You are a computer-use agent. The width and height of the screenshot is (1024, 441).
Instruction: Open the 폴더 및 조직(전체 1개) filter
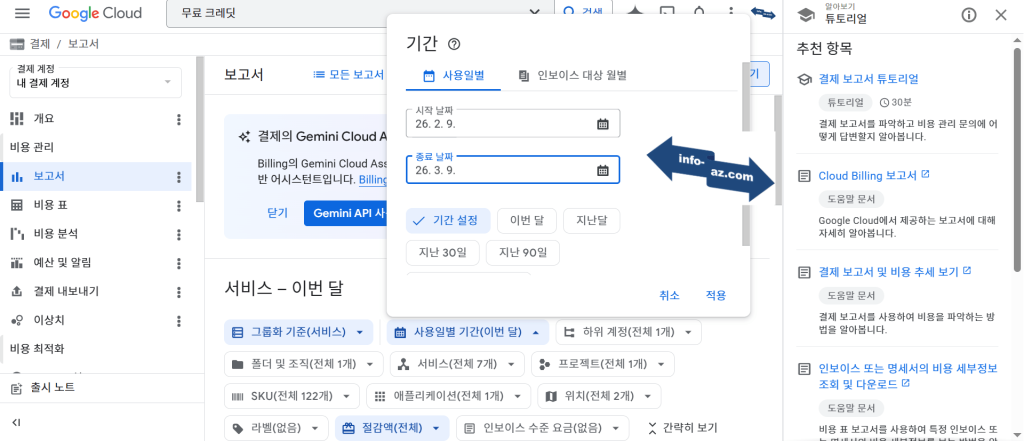pyautogui.click(x=304, y=364)
